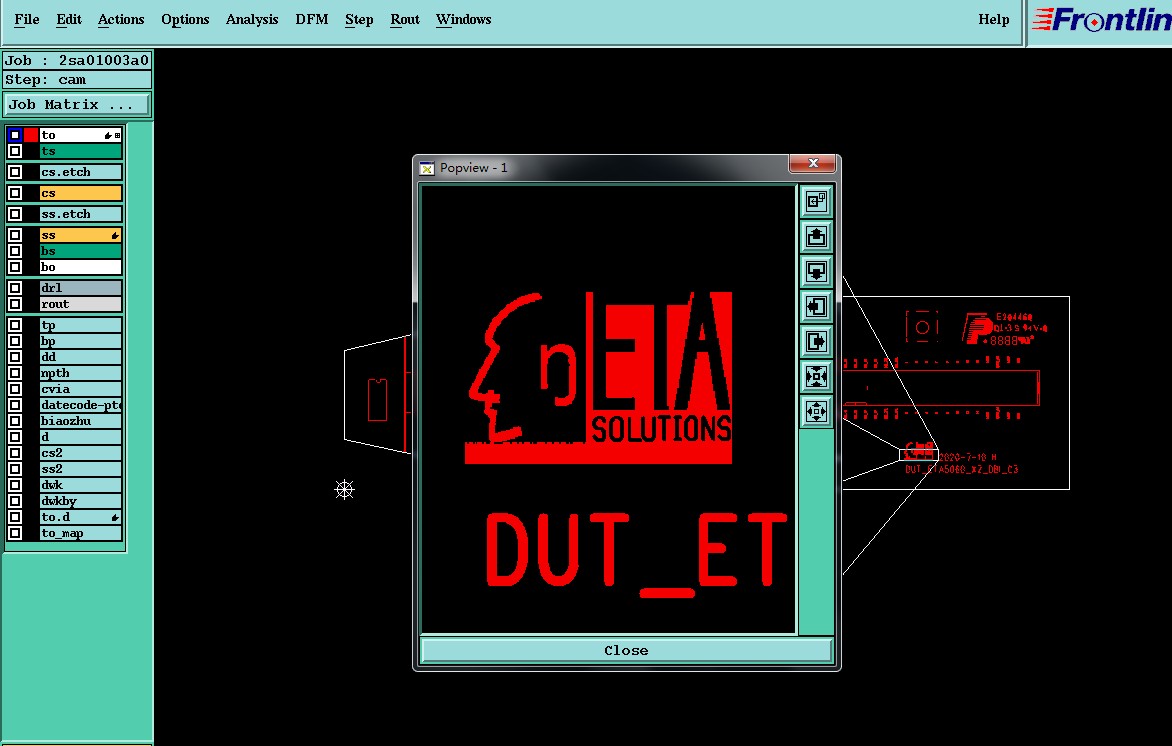Select layer name biaozhu
Screen dimensions: 1172x746
(x=81, y=421)
